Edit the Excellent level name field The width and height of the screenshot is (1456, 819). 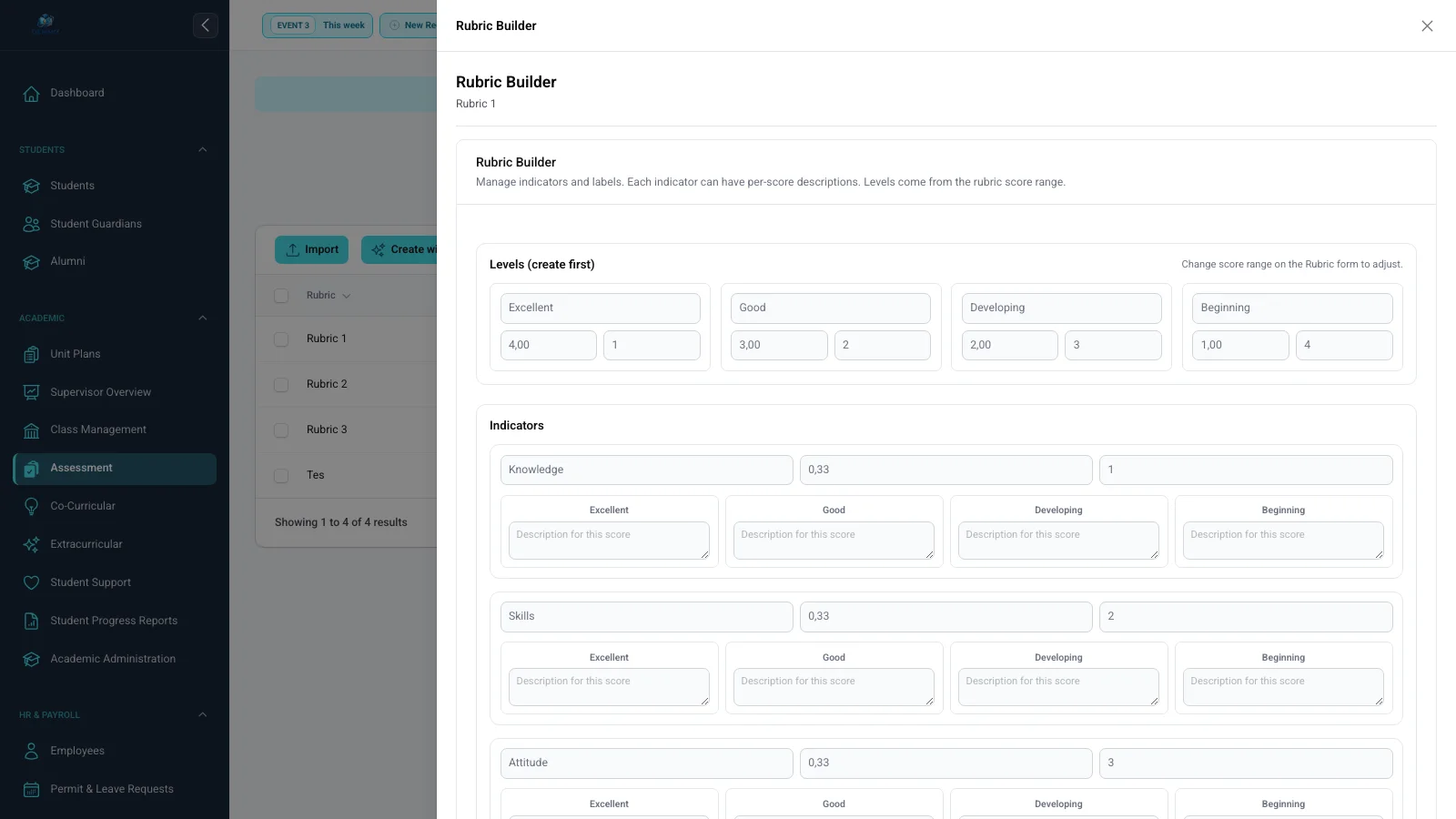coord(601,308)
